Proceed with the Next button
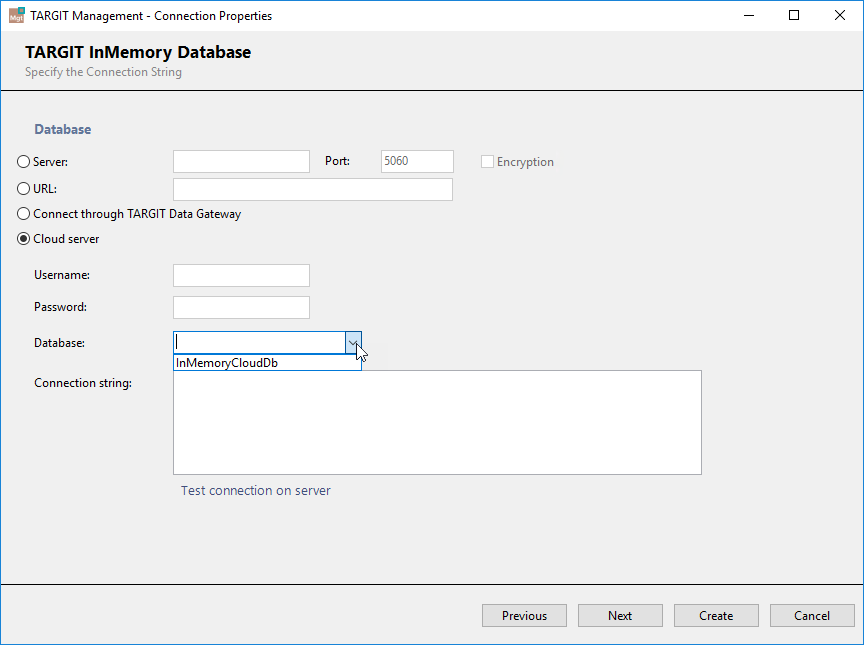 tap(620, 615)
